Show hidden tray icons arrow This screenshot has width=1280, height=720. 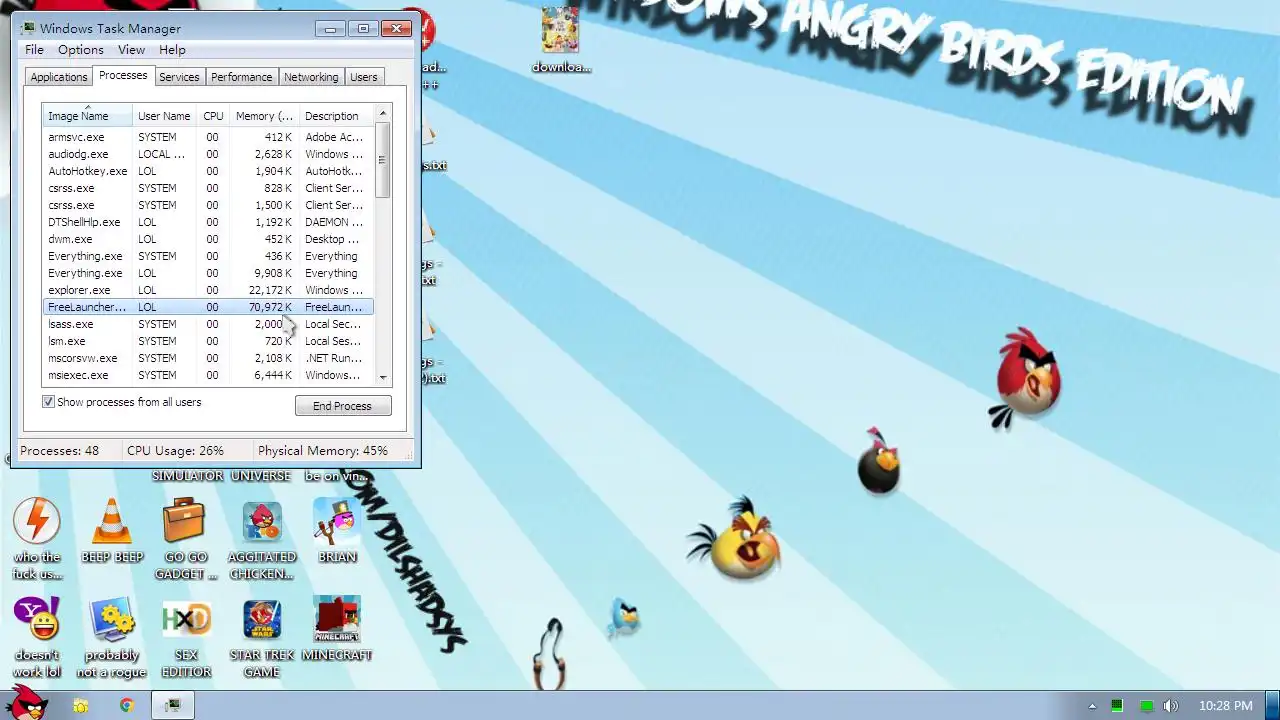[1092, 706]
